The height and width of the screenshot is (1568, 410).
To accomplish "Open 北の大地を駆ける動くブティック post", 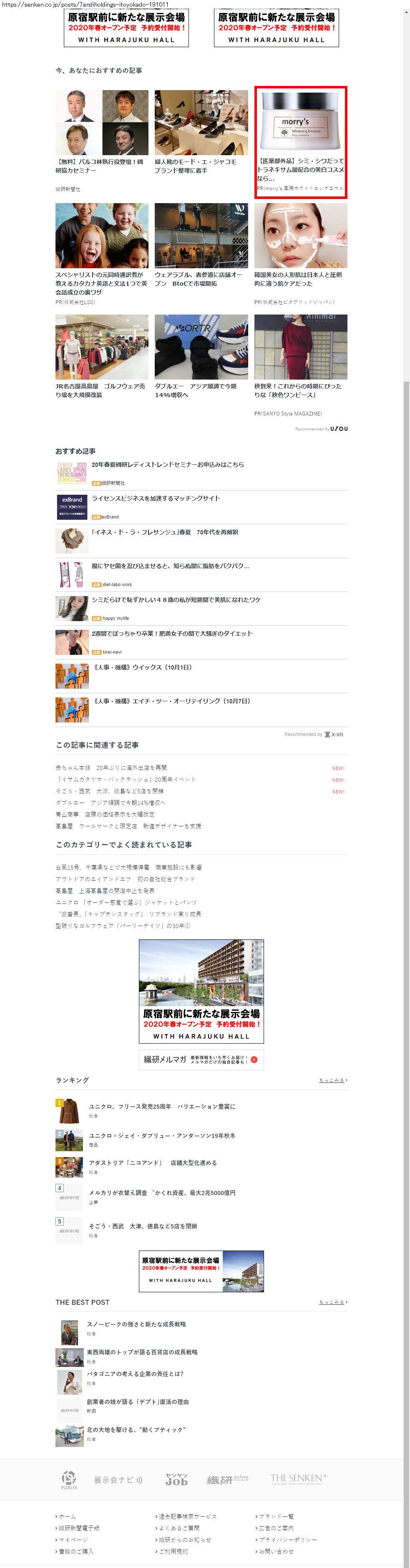I will click(x=136, y=1430).
